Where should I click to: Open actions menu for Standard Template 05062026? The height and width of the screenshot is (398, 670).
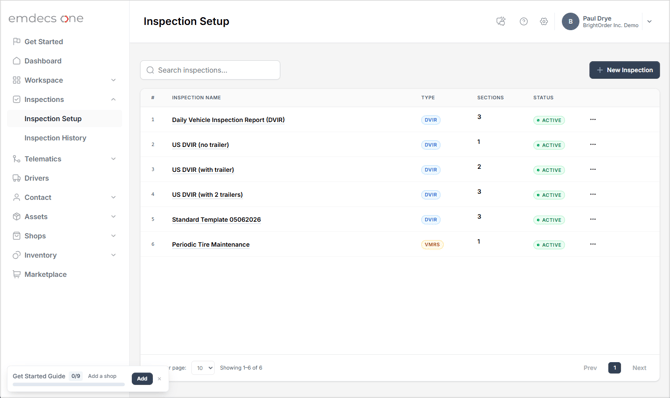click(593, 219)
